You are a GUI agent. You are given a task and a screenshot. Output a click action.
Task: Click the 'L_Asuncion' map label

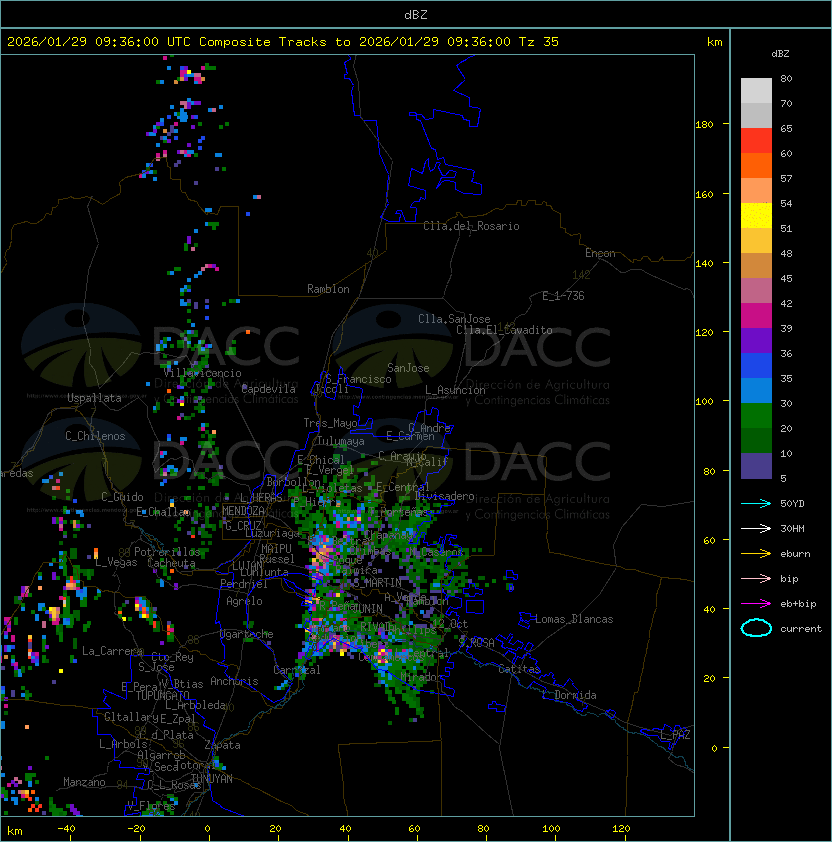tap(455, 390)
